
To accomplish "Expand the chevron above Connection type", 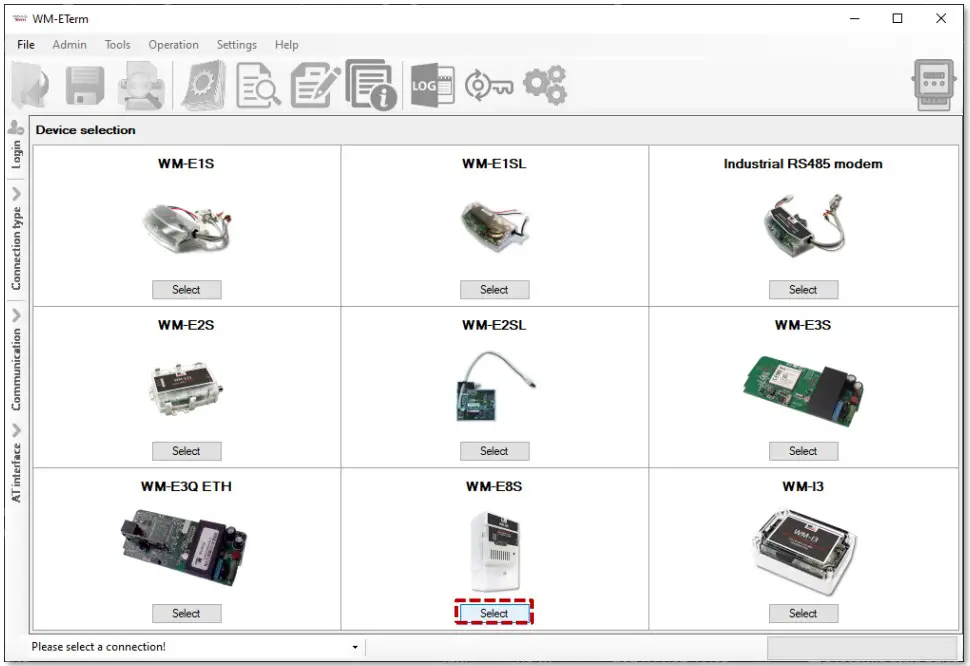I will click(16, 194).
